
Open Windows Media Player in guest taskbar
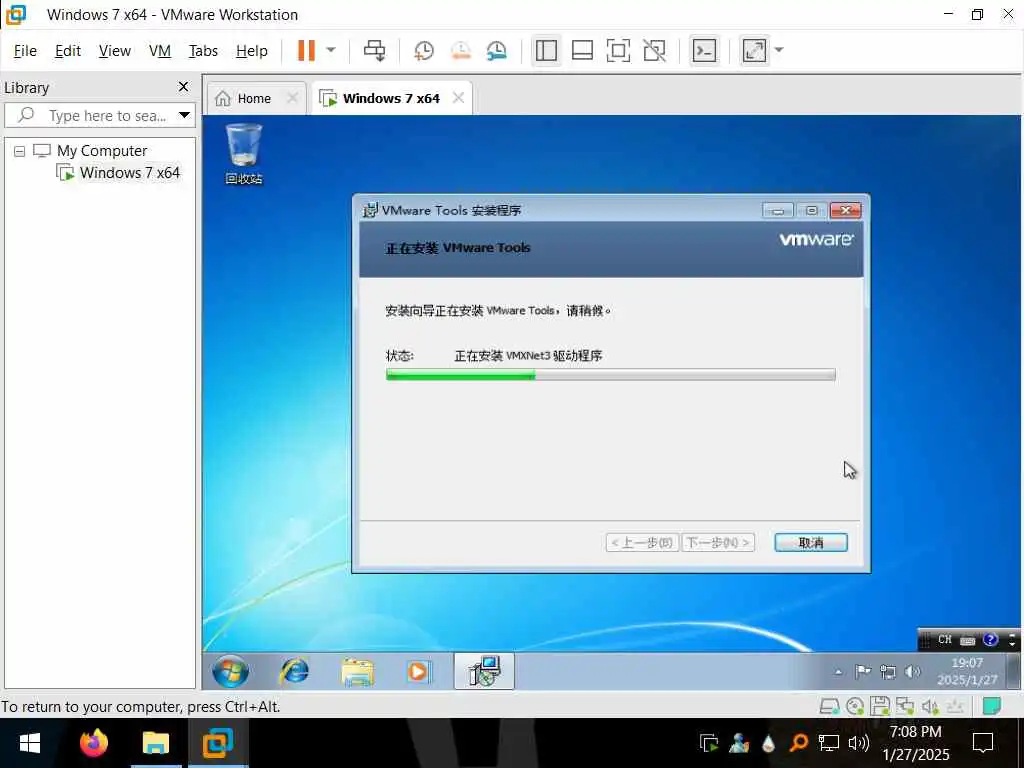(x=418, y=671)
